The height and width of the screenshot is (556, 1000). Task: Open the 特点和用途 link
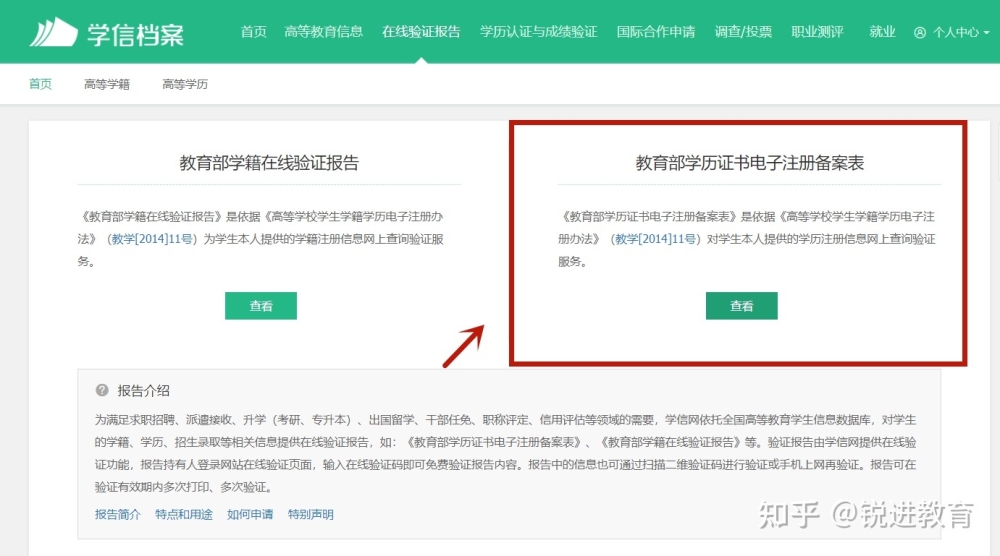184,515
